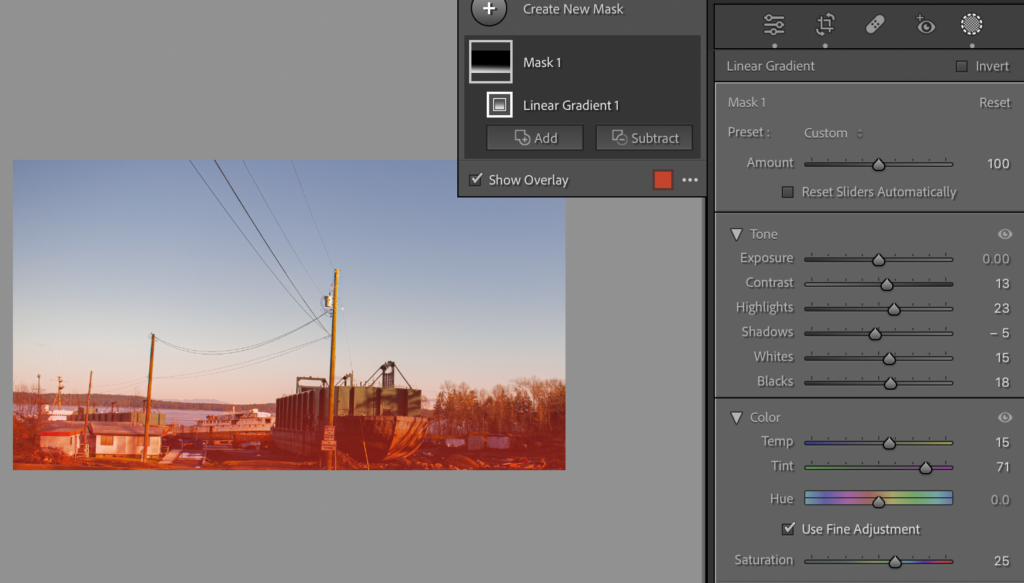The image size is (1024, 583).
Task: Click the Saturation value 25 field
Action: pos(1002,561)
